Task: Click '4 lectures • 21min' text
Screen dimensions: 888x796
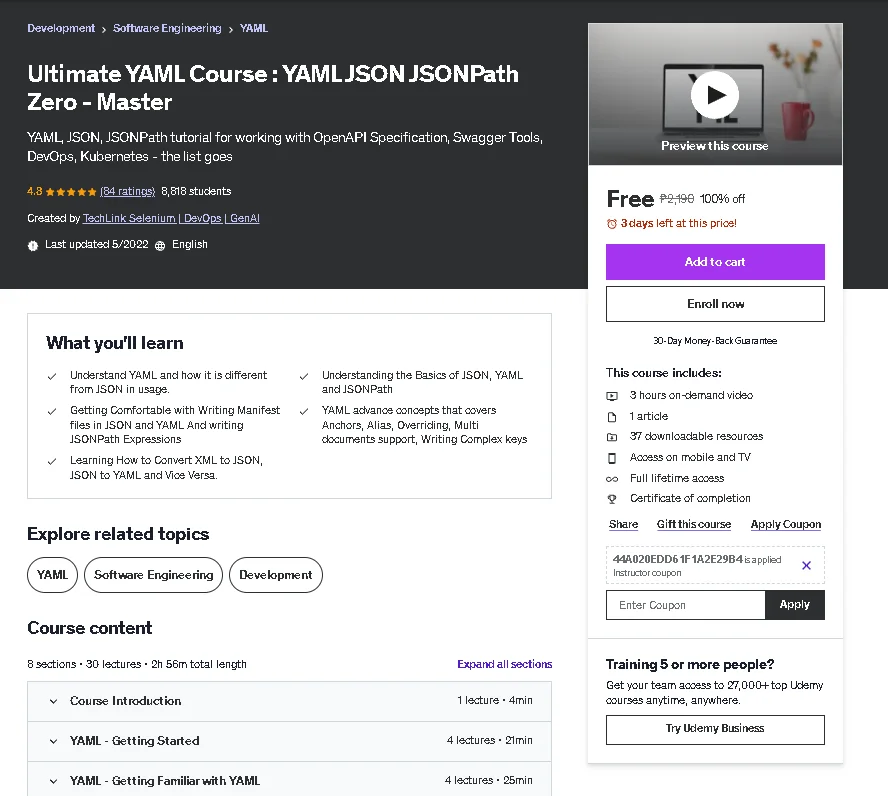Action: tap(490, 741)
